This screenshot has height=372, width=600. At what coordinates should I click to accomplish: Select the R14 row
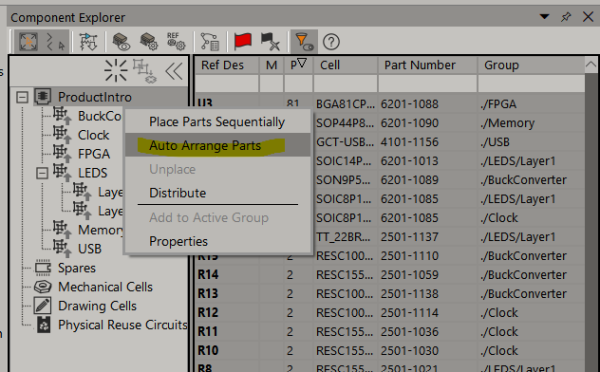pyautogui.click(x=390, y=275)
